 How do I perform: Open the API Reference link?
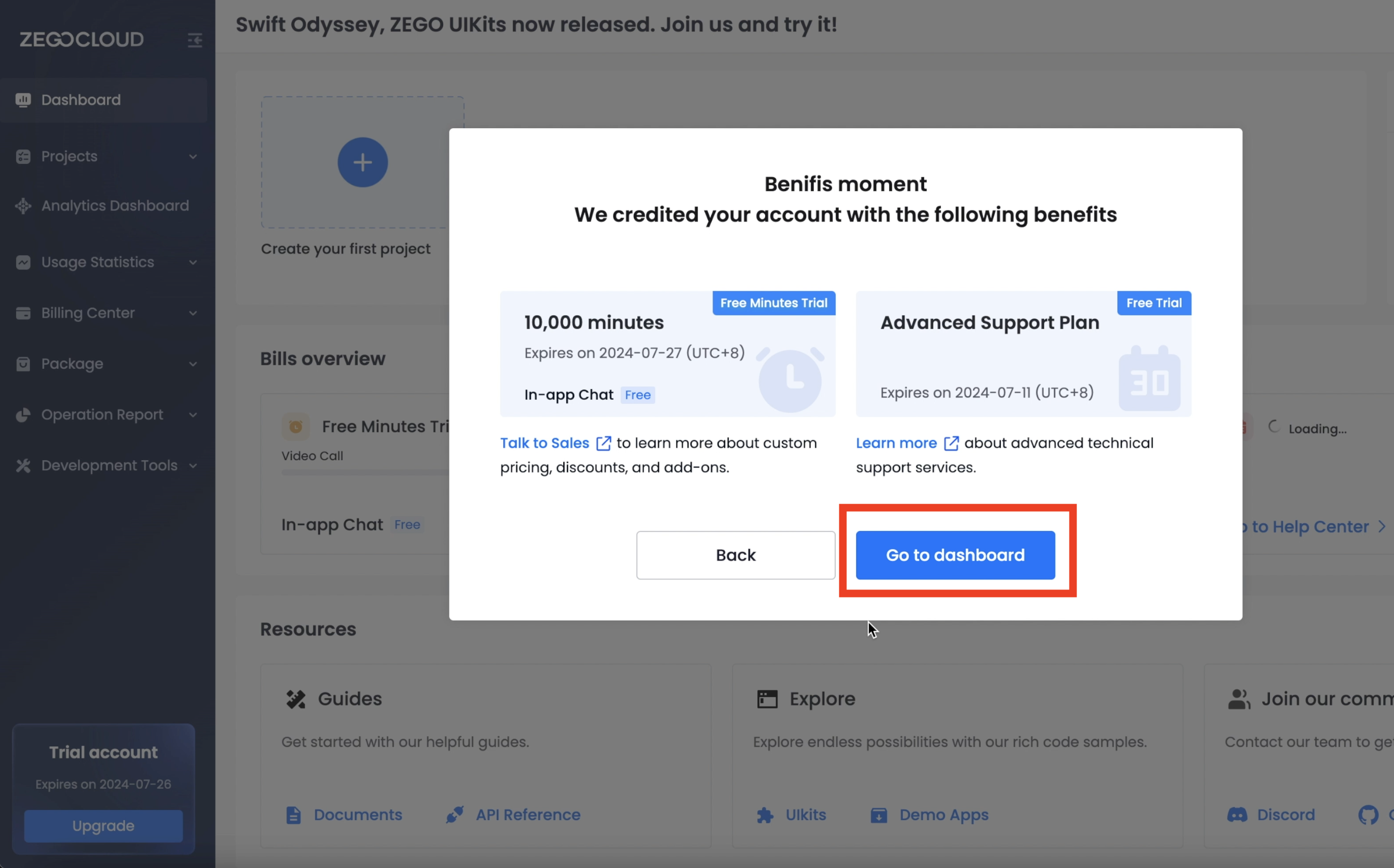point(527,815)
